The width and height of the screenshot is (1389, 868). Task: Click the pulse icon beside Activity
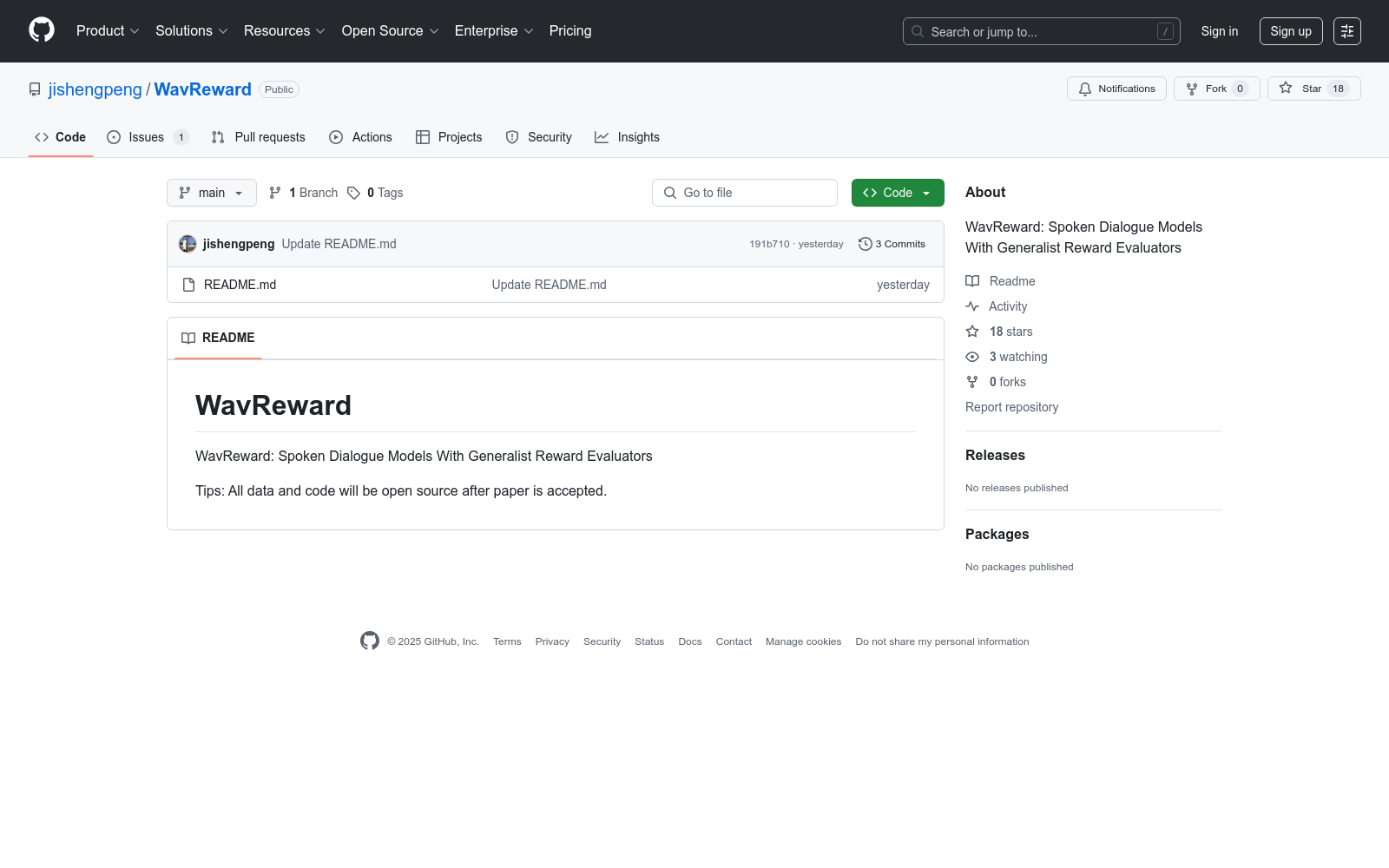point(972,306)
